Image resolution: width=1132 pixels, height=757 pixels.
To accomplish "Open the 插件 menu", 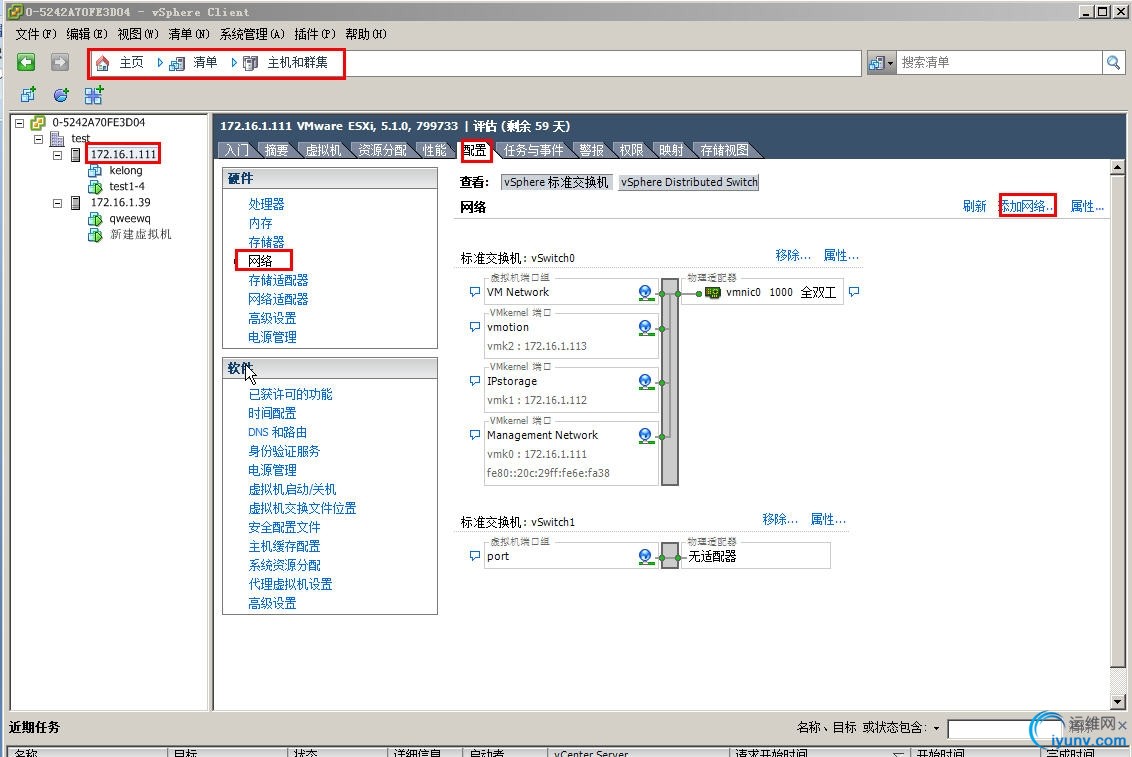I will [315, 34].
